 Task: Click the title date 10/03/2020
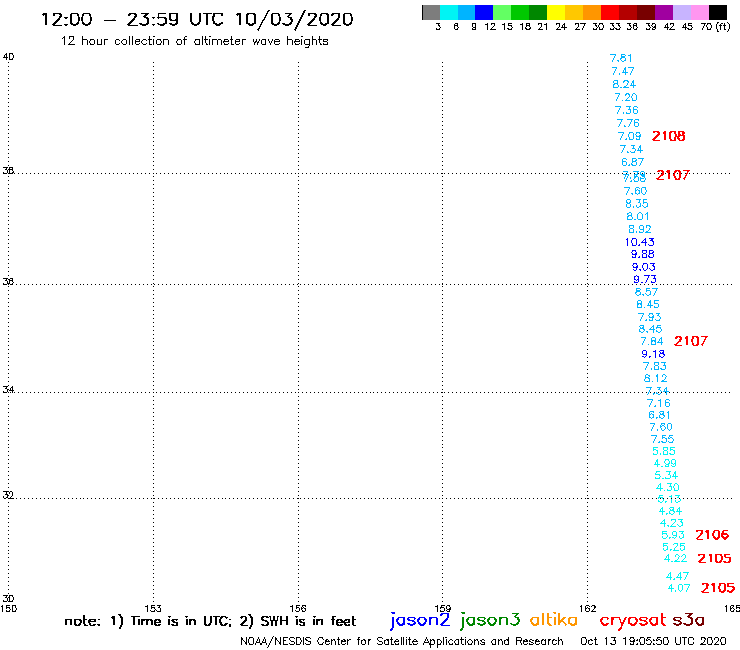click(294, 19)
